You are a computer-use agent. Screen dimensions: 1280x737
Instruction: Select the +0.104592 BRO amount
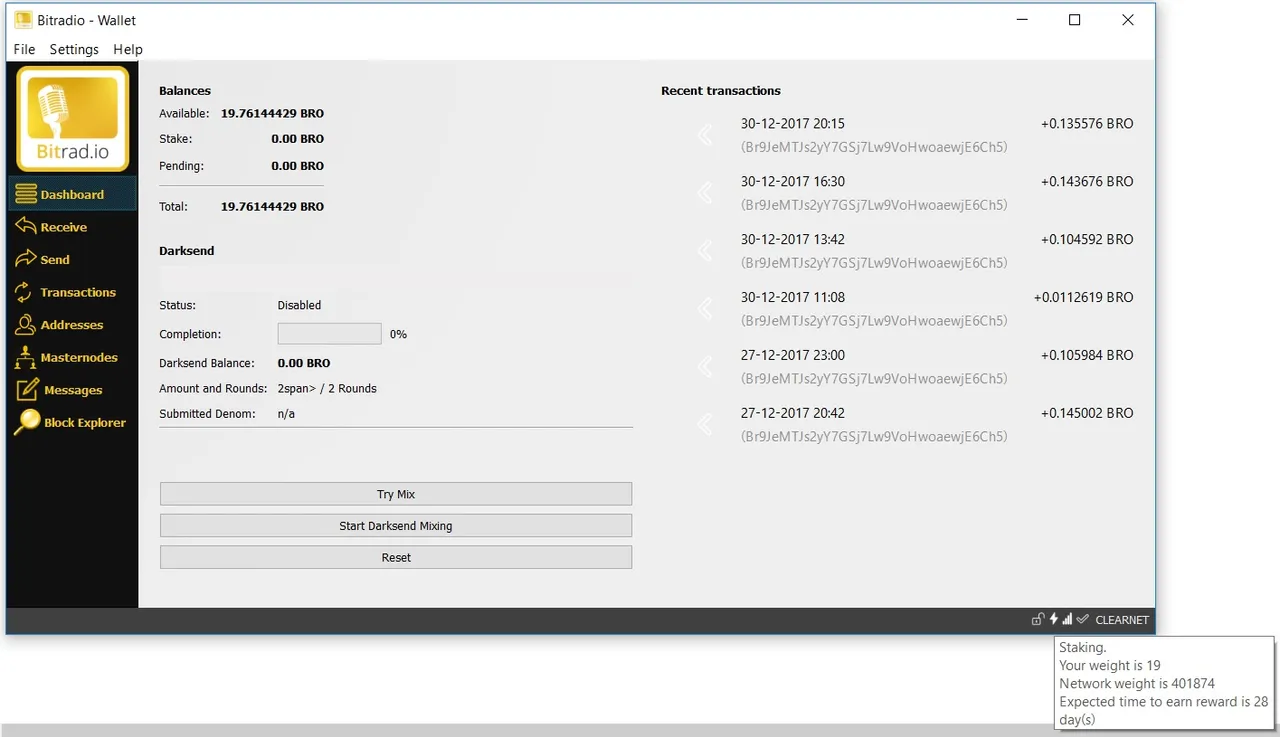tap(1087, 240)
